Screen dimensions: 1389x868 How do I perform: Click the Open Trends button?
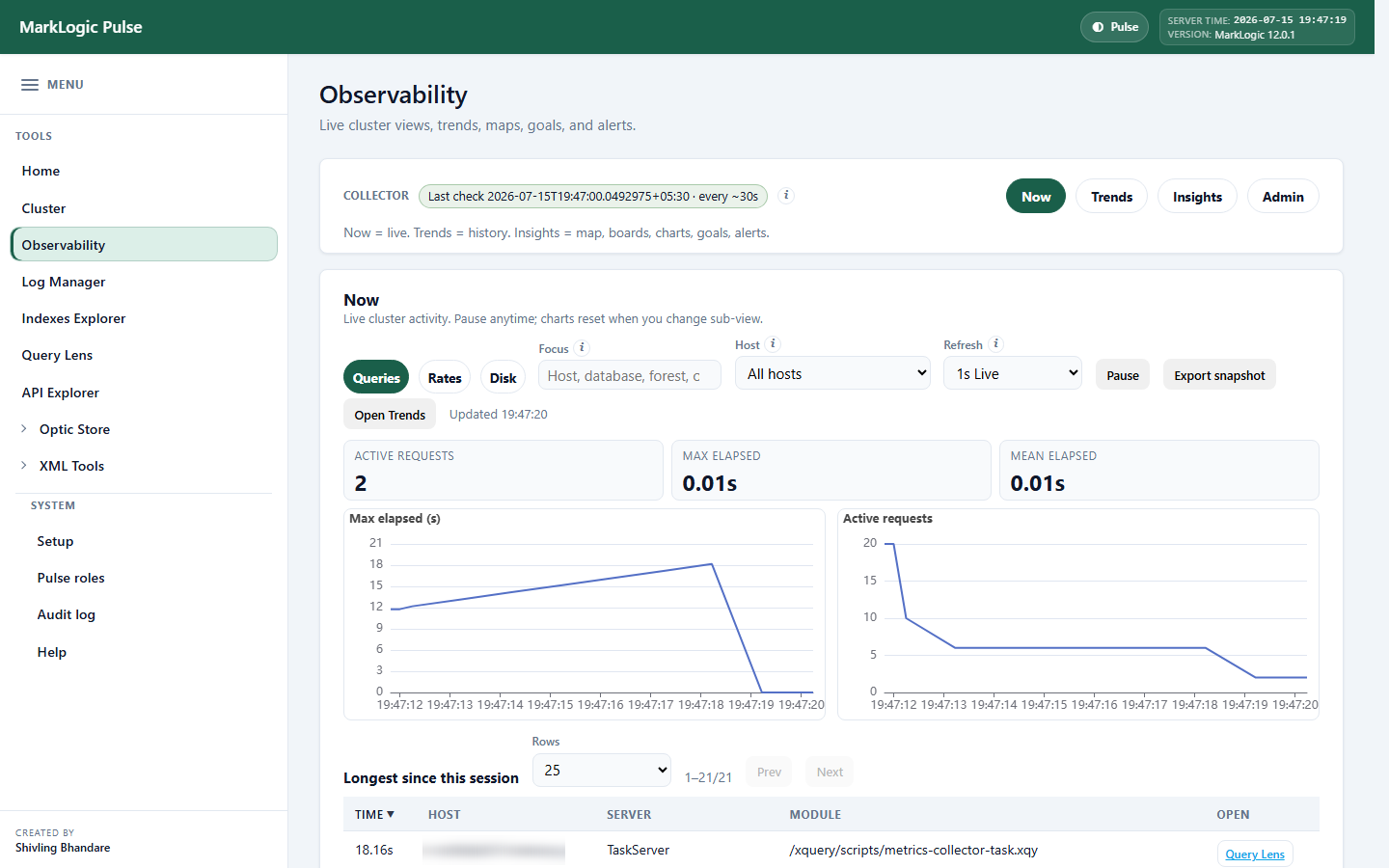[390, 415]
